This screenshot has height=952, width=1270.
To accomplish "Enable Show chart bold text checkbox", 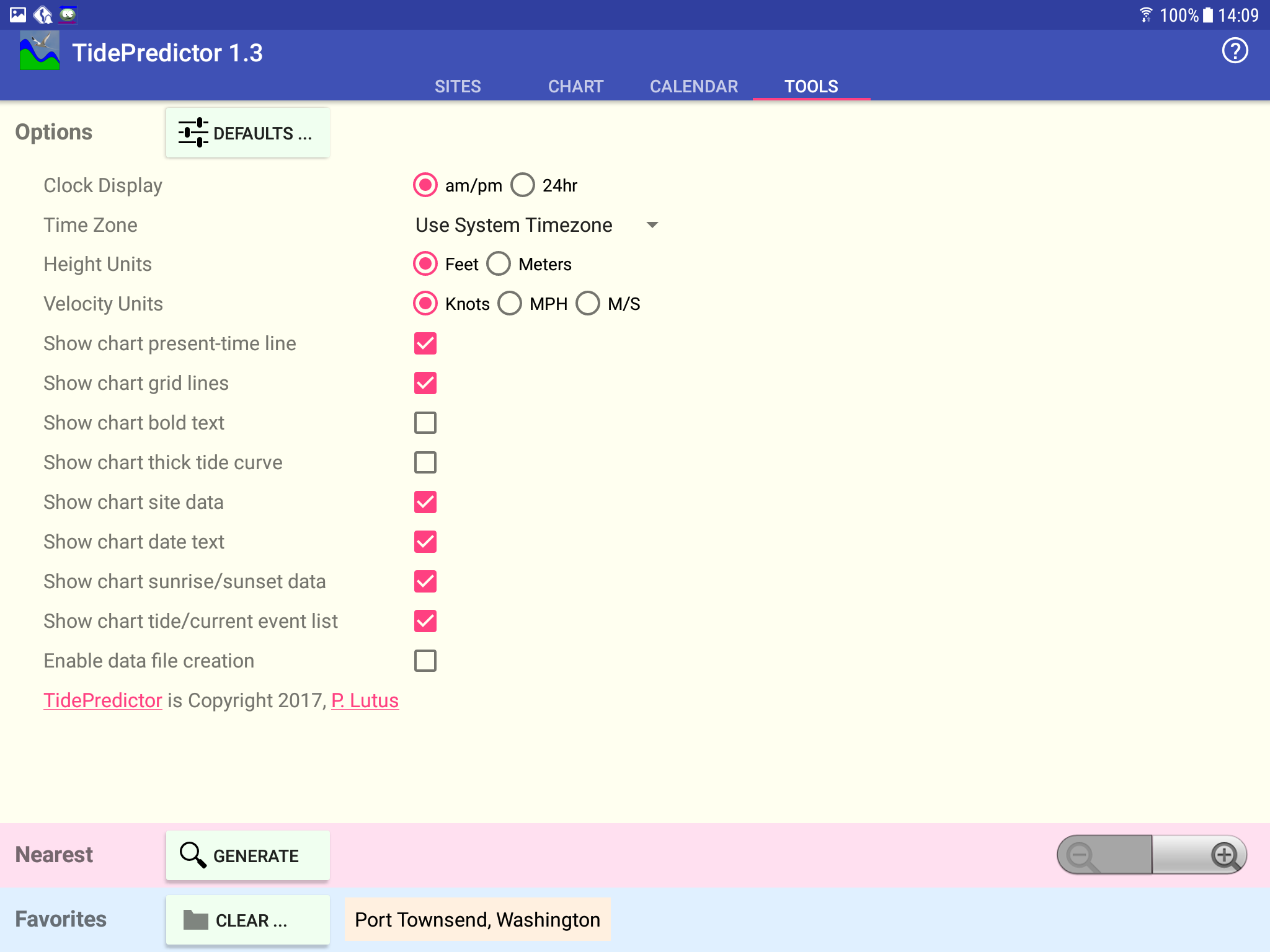I will [425, 423].
